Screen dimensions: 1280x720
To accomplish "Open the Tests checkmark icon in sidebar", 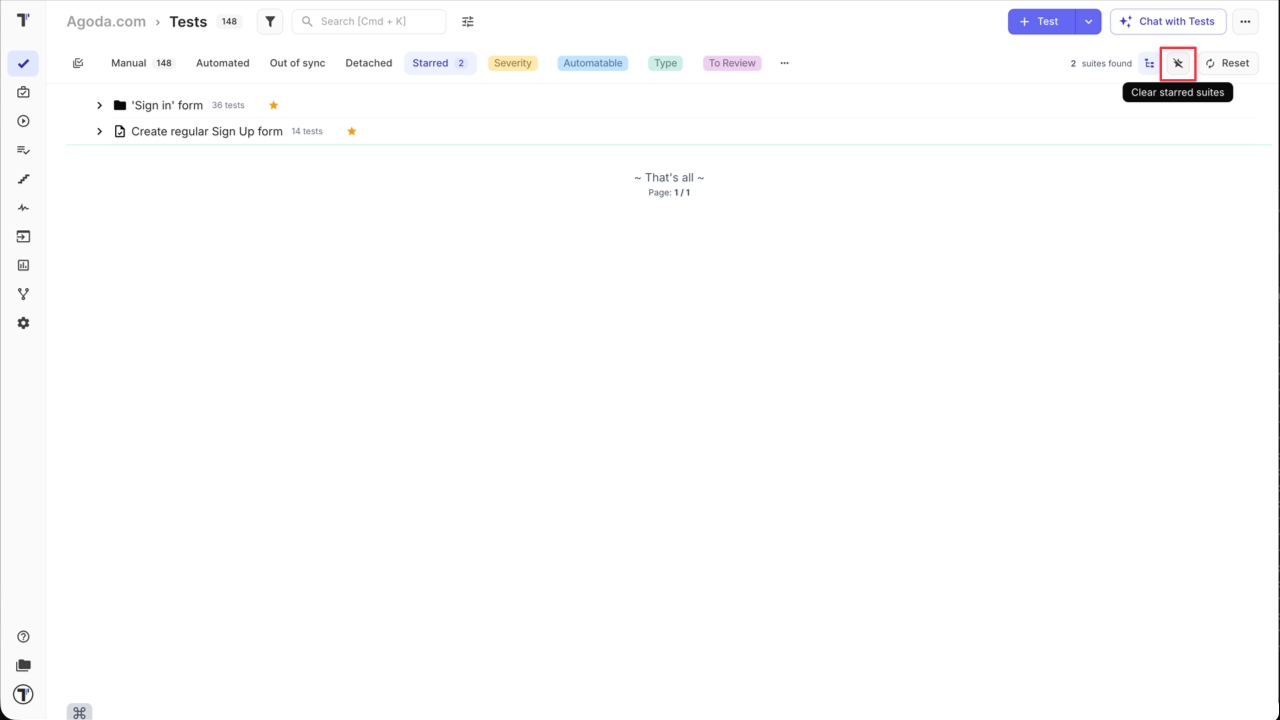I will click(23, 63).
